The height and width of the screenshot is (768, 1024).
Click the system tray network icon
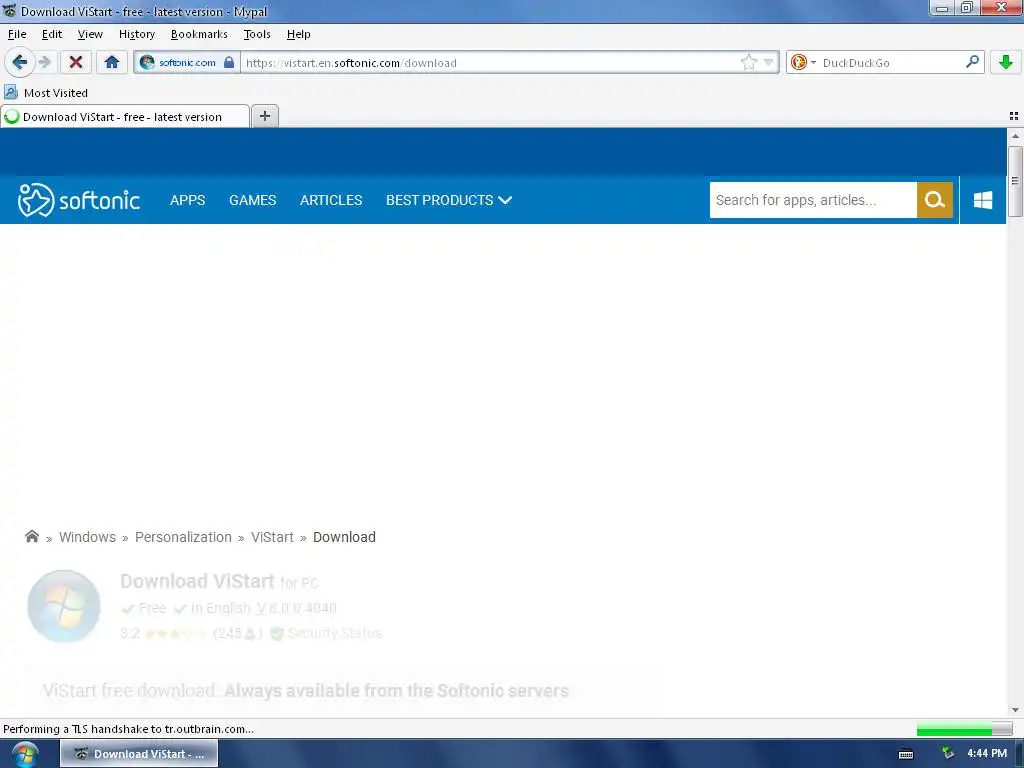pyautogui.click(x=948, y=754)
